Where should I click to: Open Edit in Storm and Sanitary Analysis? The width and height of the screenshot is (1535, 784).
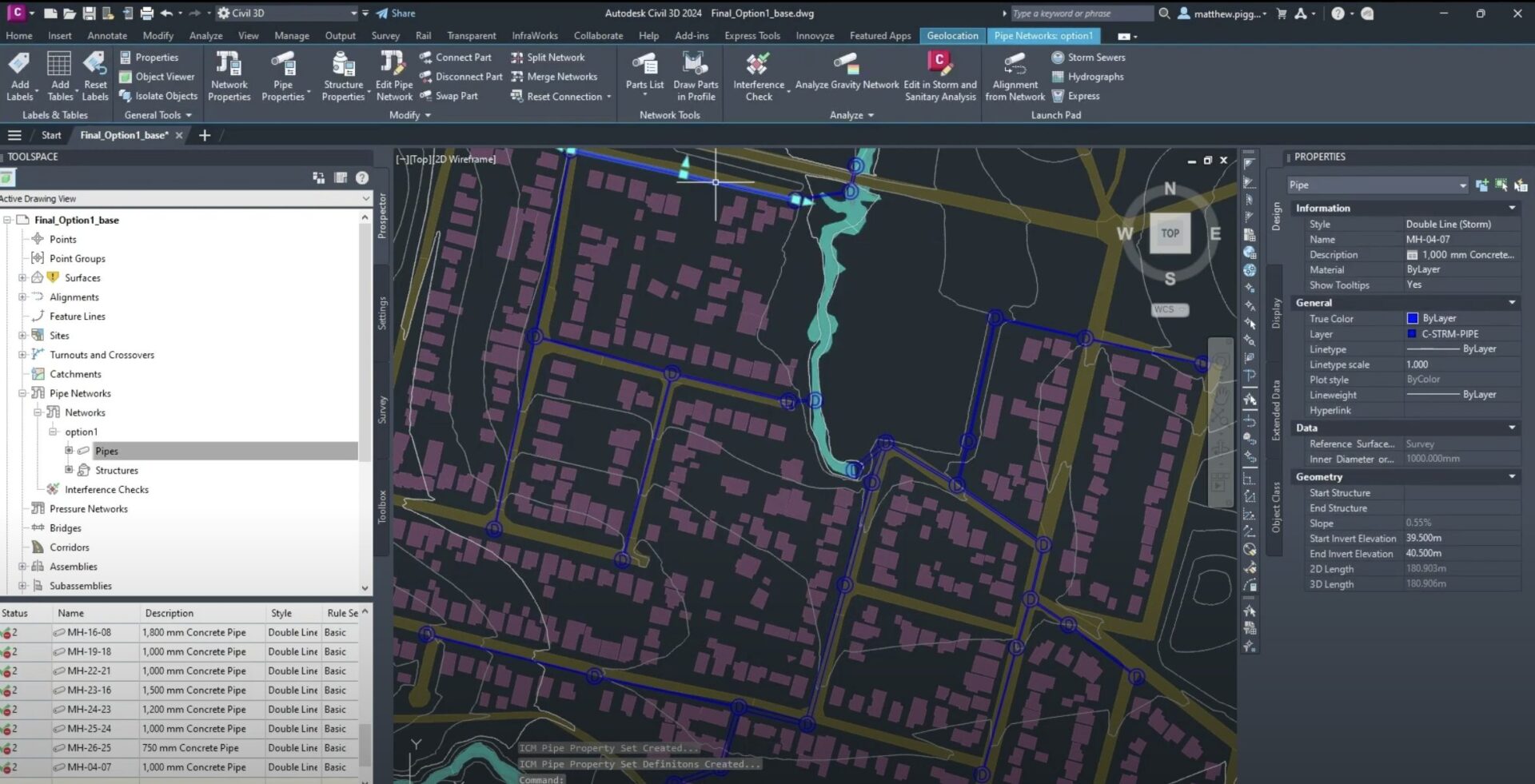point(939,75)
